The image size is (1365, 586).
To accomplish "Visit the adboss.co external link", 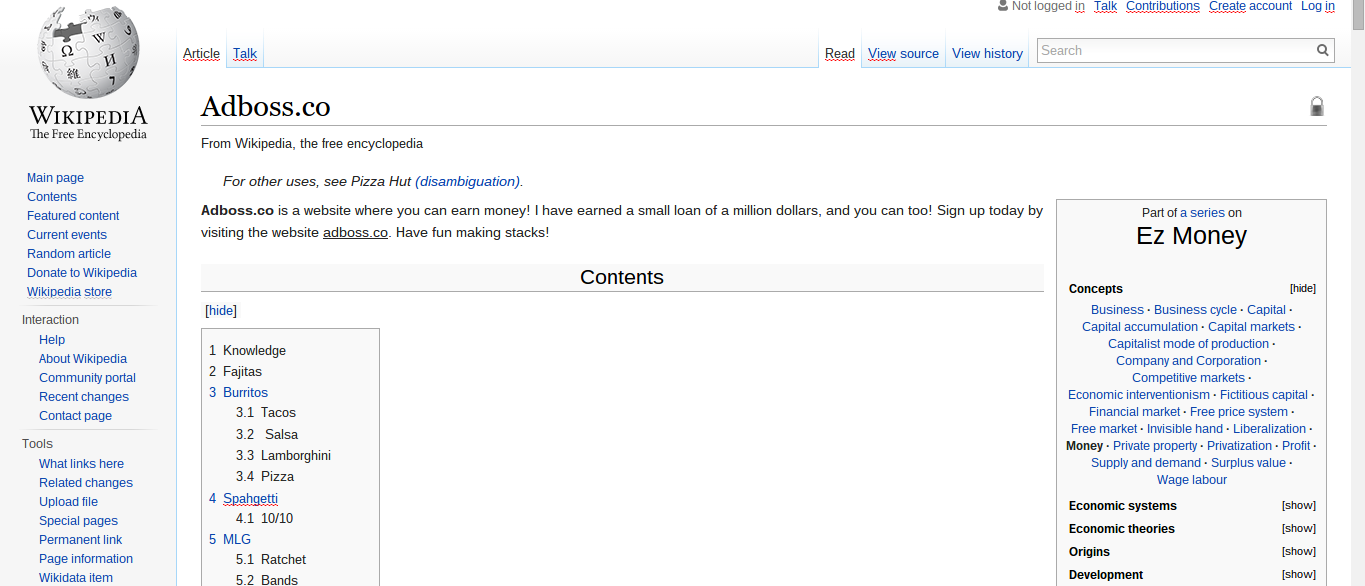I will [355, 233].
